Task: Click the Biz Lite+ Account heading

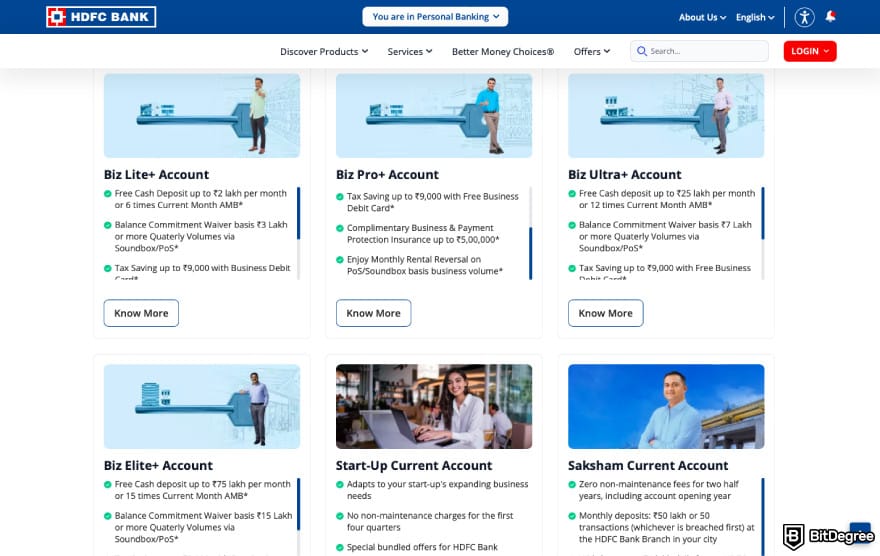Action: (x=156, y=174)
